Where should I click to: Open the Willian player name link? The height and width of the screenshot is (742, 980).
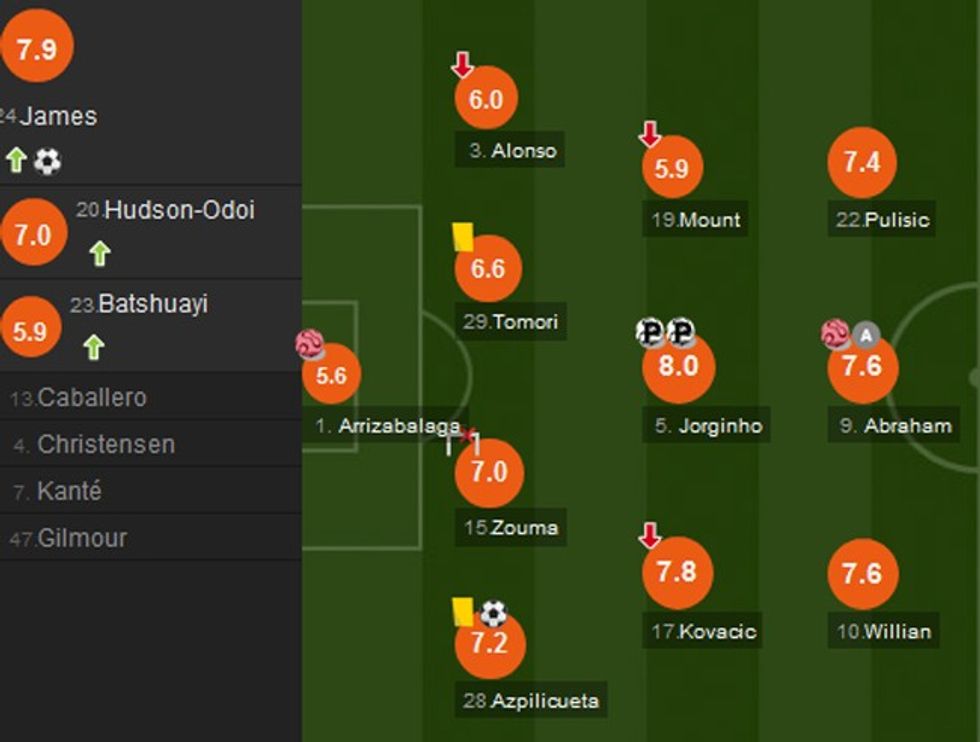click(896, 631)
